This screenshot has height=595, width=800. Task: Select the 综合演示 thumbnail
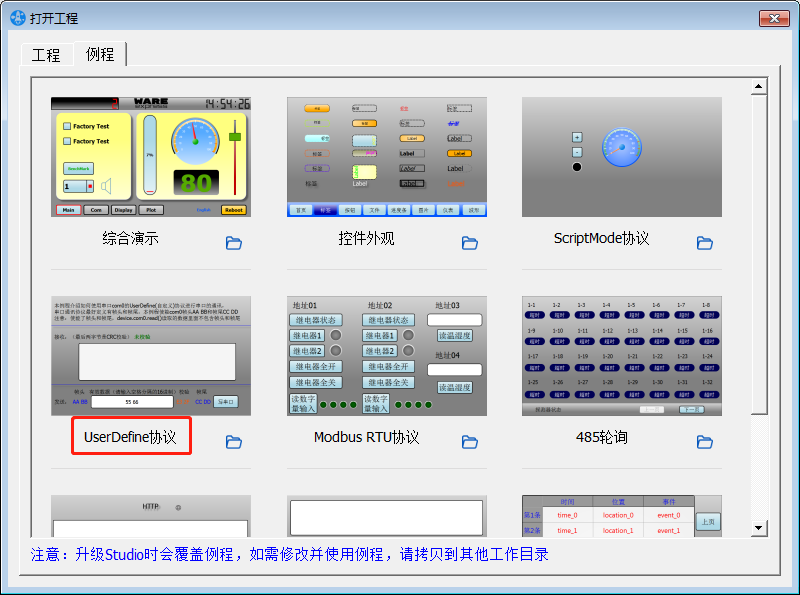pyautogui.click(x=151, y=157)
